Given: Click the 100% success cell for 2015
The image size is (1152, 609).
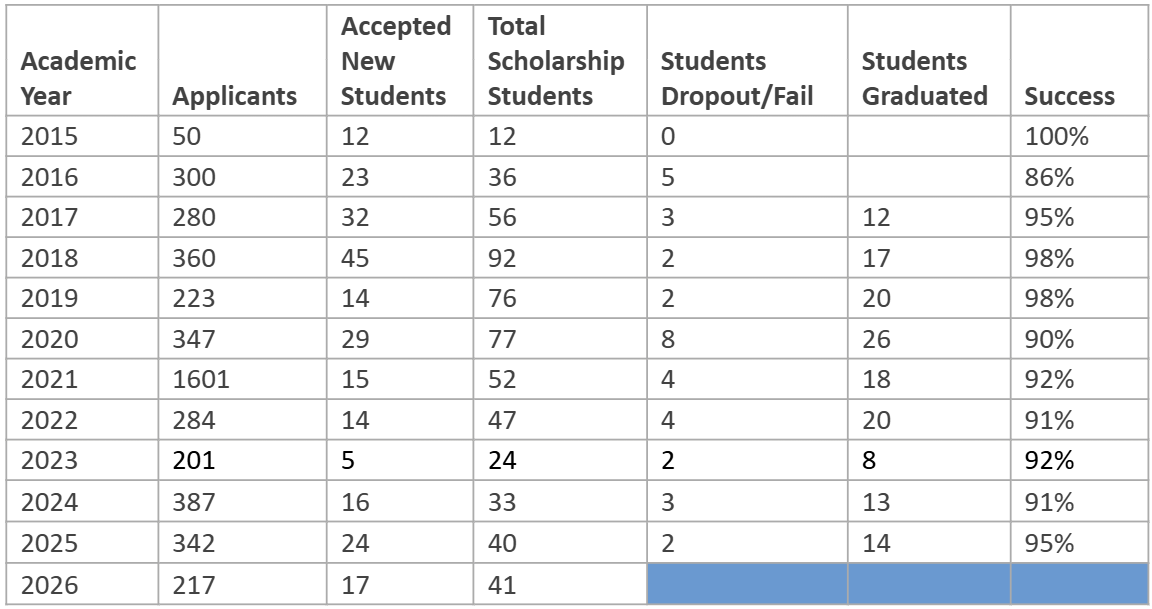Looking at the screenshot, I should pos(1056,137).
